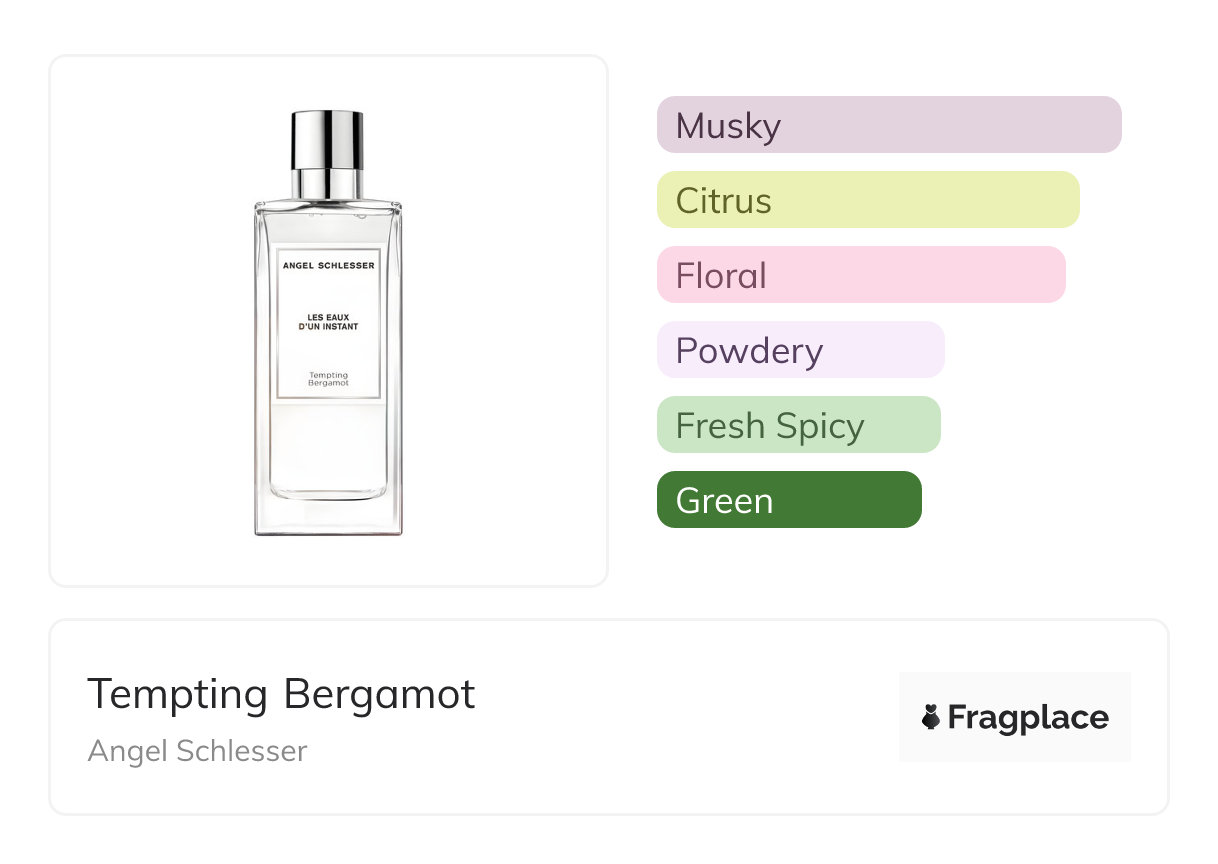Click the word Tempting in the product title
The width and height of the screenshot is (1218, 864).
coord(177,694)
